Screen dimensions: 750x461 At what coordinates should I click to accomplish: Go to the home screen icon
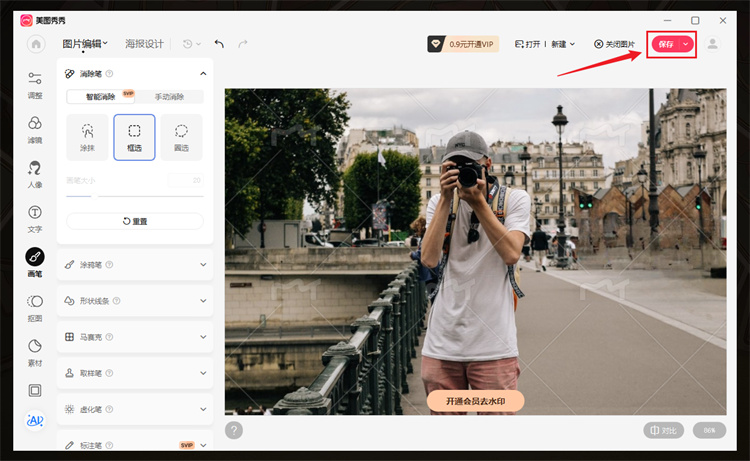click(36, 44)
